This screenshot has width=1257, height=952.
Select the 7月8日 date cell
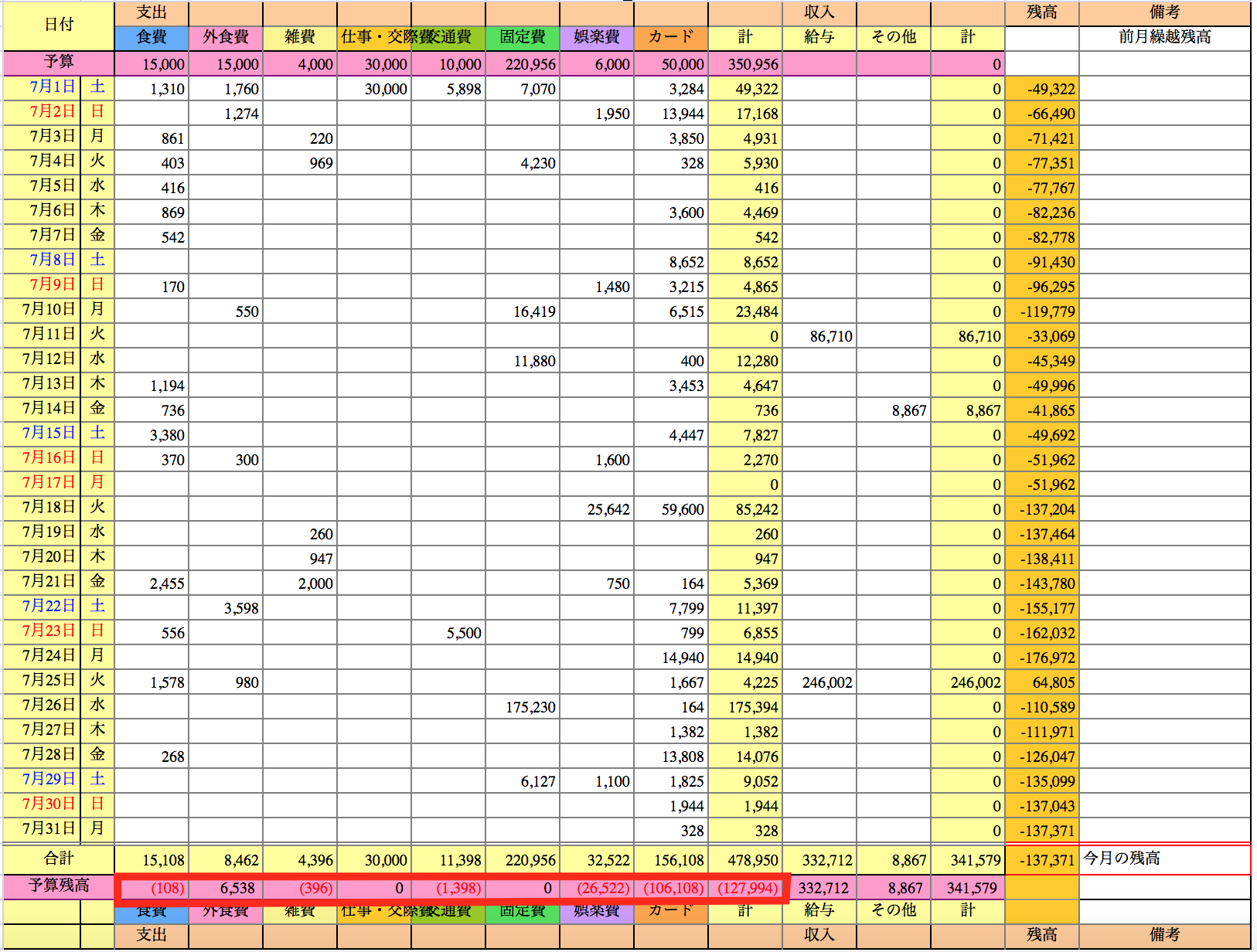pos(42,261)
